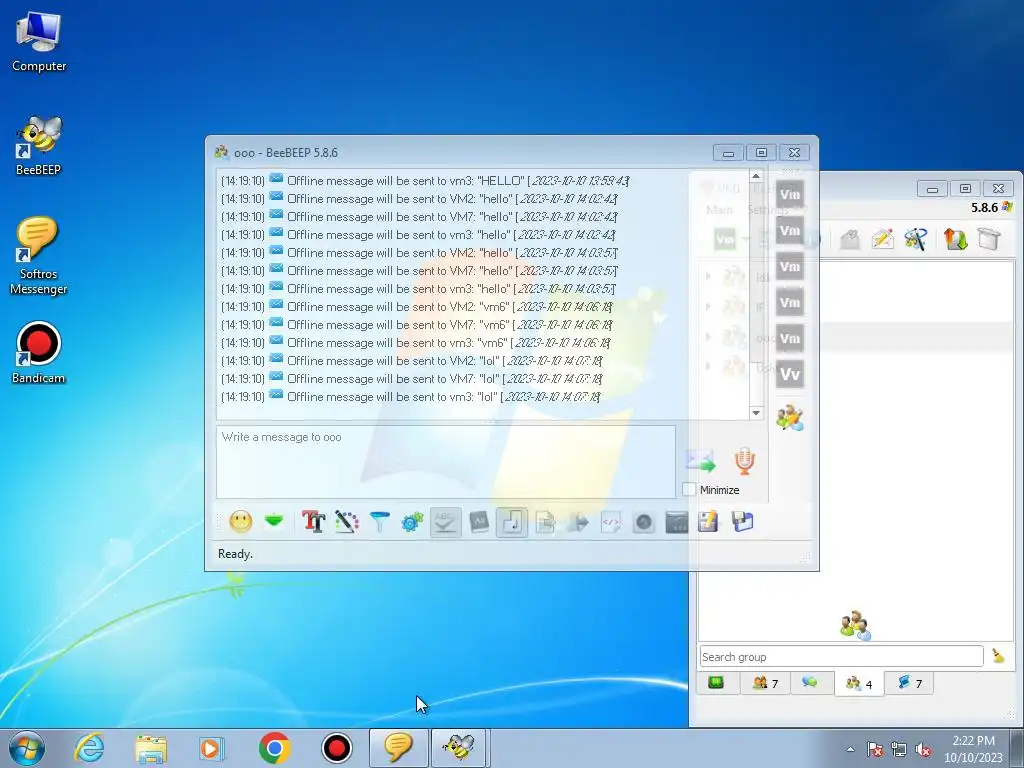Switch to the green home tab
The image size is (1024, 768).
click(x=716, y=683)
